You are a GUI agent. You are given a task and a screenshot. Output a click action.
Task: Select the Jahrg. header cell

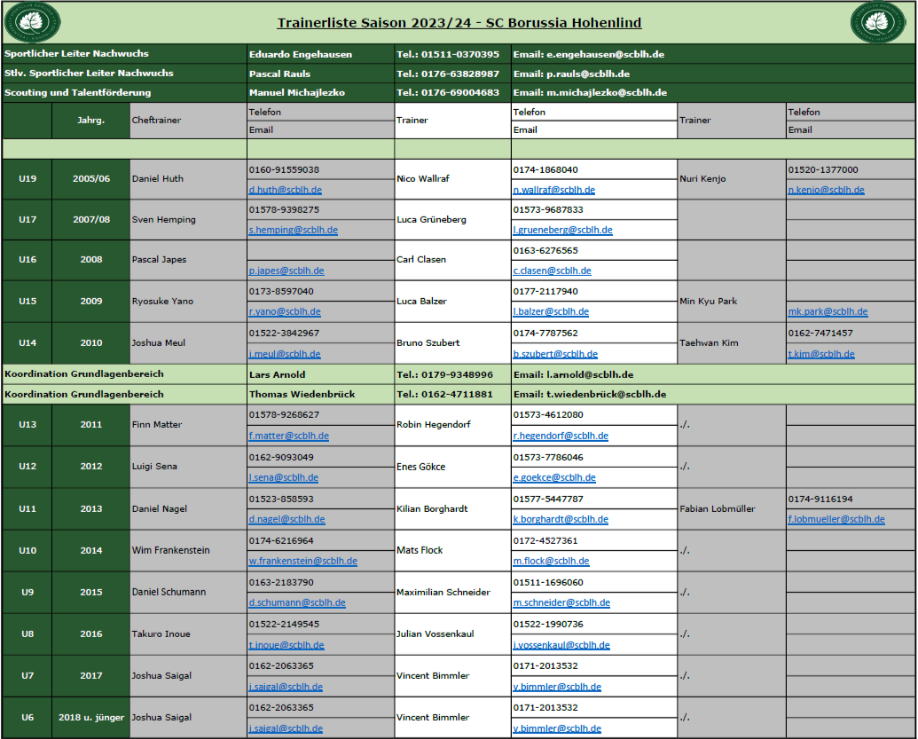click(x=91, y=120)
